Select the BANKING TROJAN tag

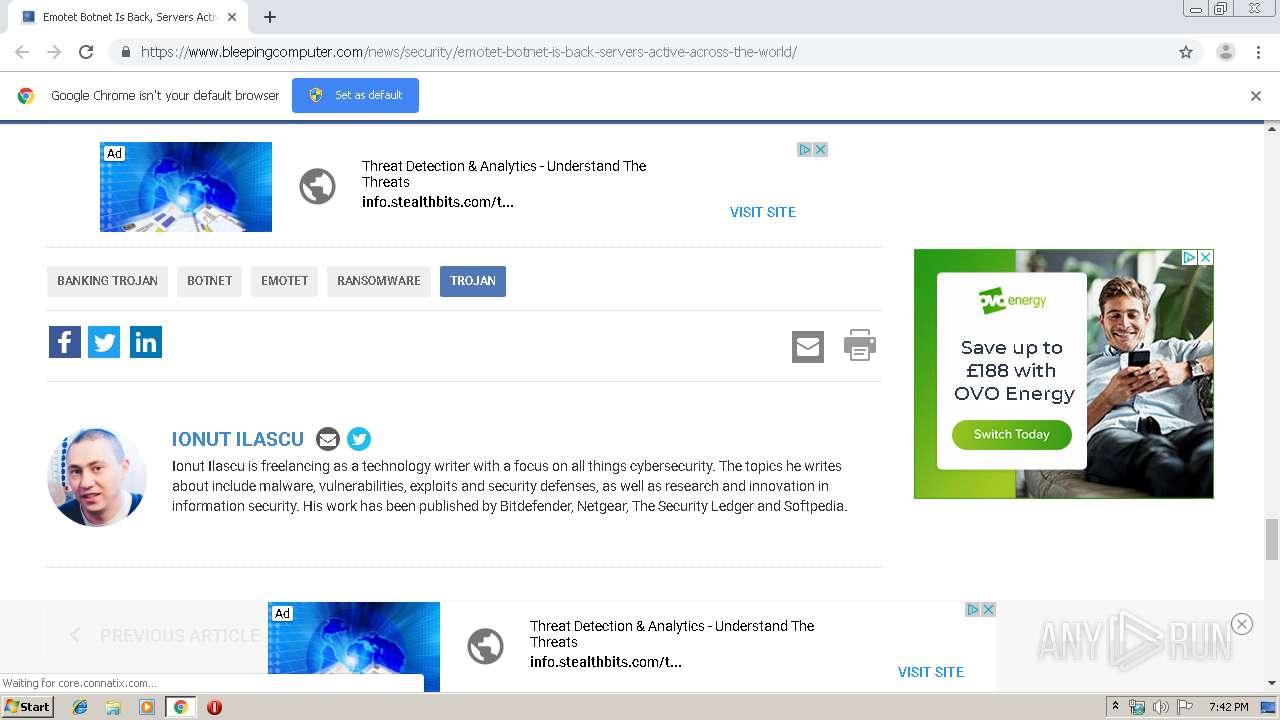coord(107,281)
